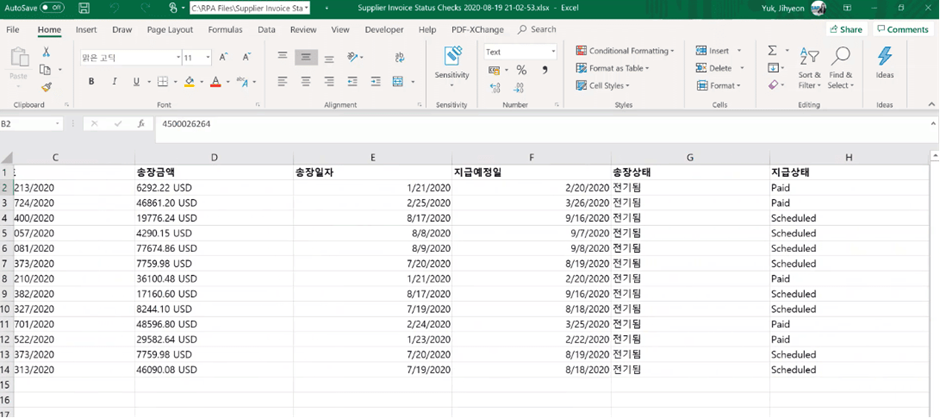Select the 지급상태 header cell
The height and width of the screenshot is (418, 940).
point(849,173)
